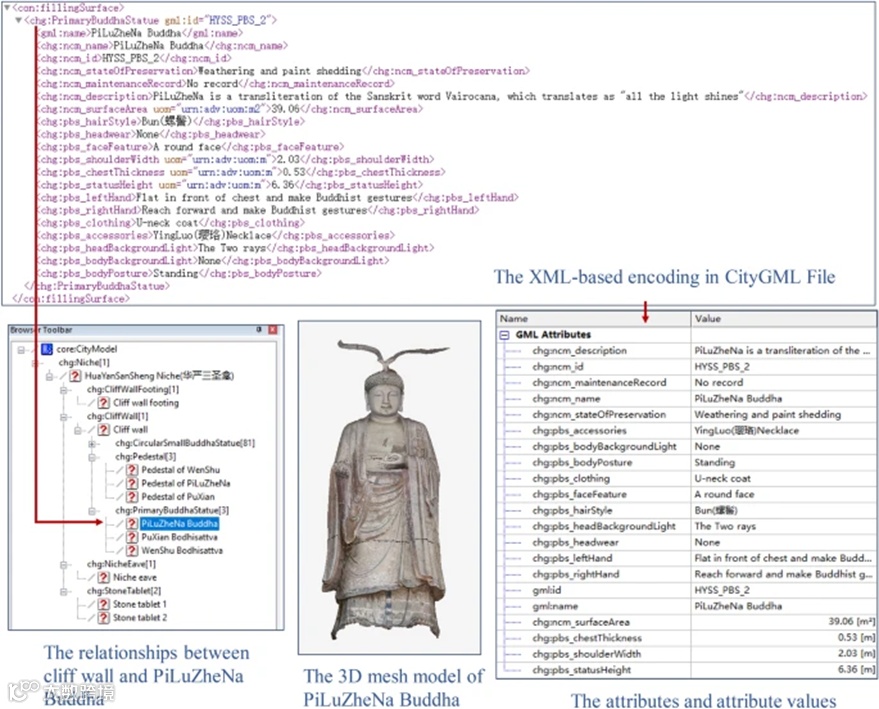Select the PiLuZheNa Buddha tree item
Image resolution: width=879 pixels, height=709 pixels.
(179, 523)
